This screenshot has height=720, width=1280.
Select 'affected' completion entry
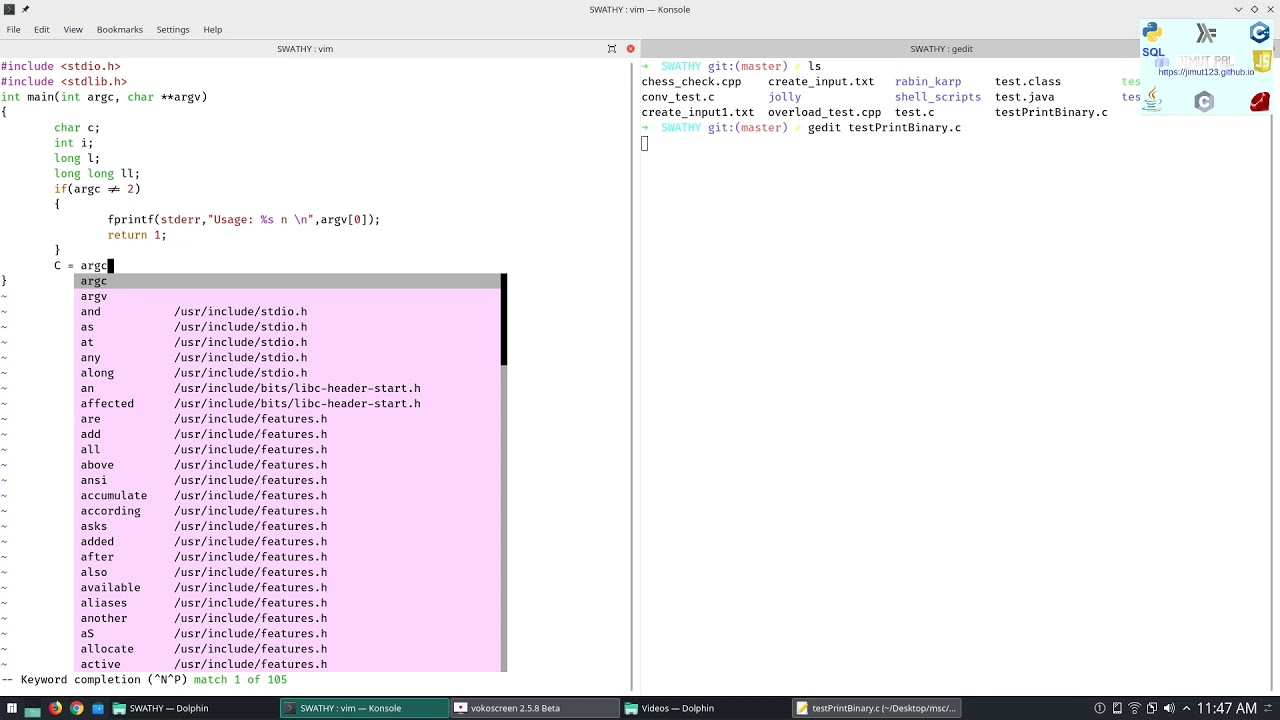(x=288, y=404)
